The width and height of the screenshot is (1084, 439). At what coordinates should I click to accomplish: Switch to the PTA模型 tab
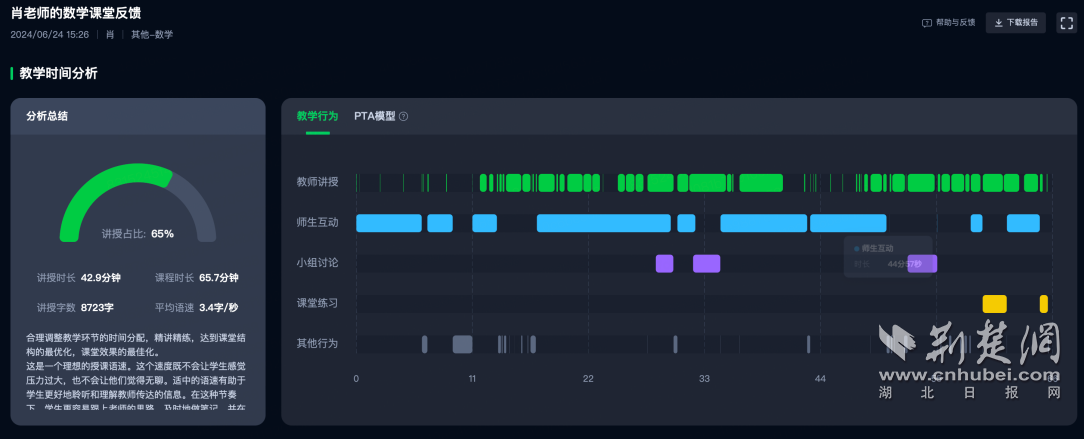click(x=374, y=116)
